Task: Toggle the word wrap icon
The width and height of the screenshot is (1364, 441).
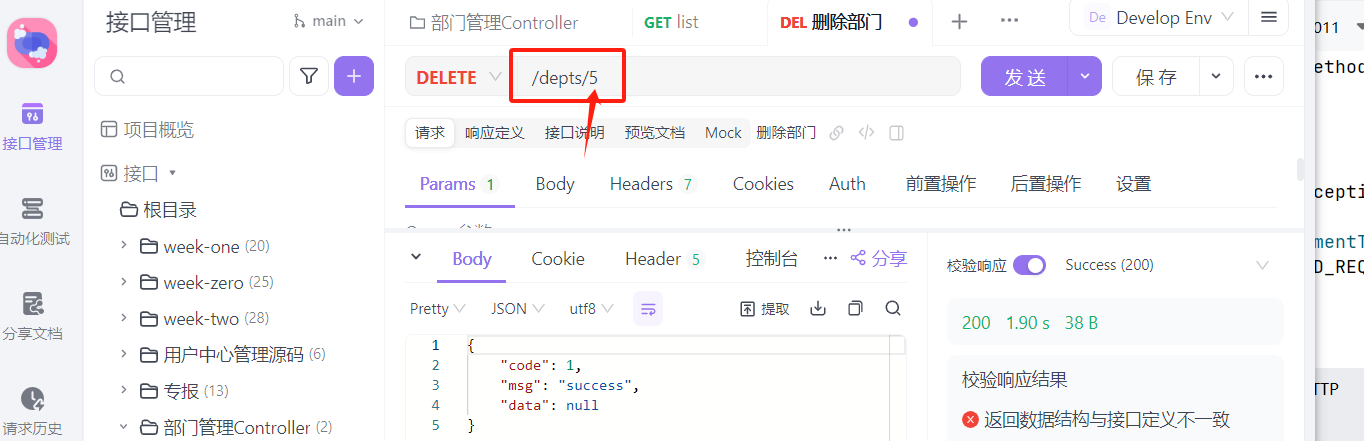Action: click(x=648, y=309)
